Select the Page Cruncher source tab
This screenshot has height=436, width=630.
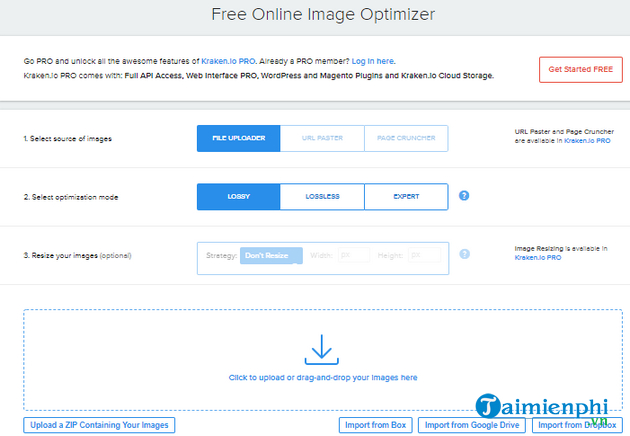[x=406, y=138]
